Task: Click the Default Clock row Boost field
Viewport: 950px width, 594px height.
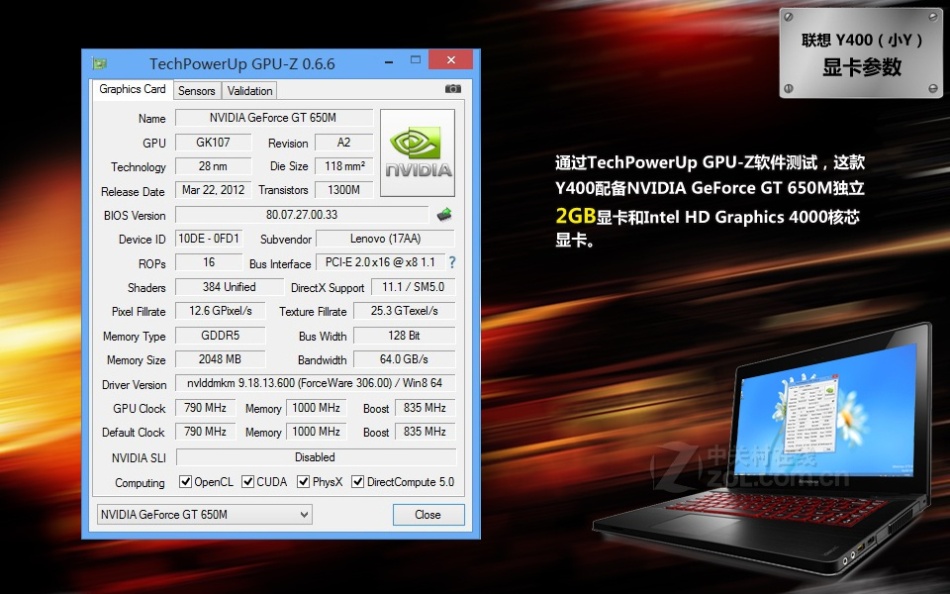Action: (425, 432)
